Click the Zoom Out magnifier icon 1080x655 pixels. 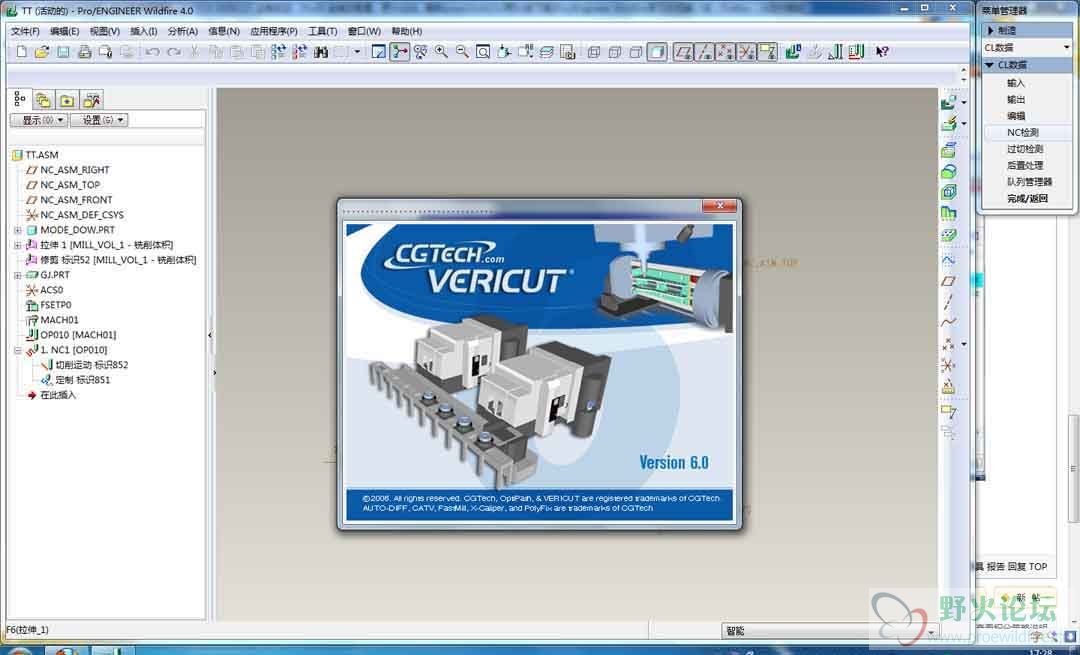[x=462, y=52]
